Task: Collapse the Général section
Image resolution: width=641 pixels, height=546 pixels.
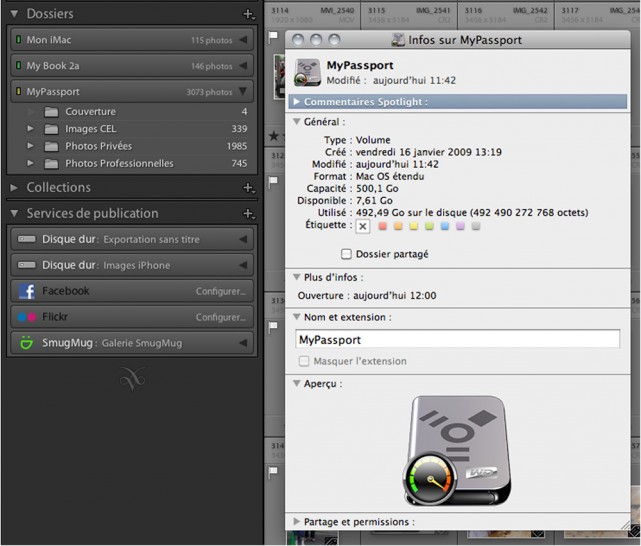Action: tap(297, 122)
